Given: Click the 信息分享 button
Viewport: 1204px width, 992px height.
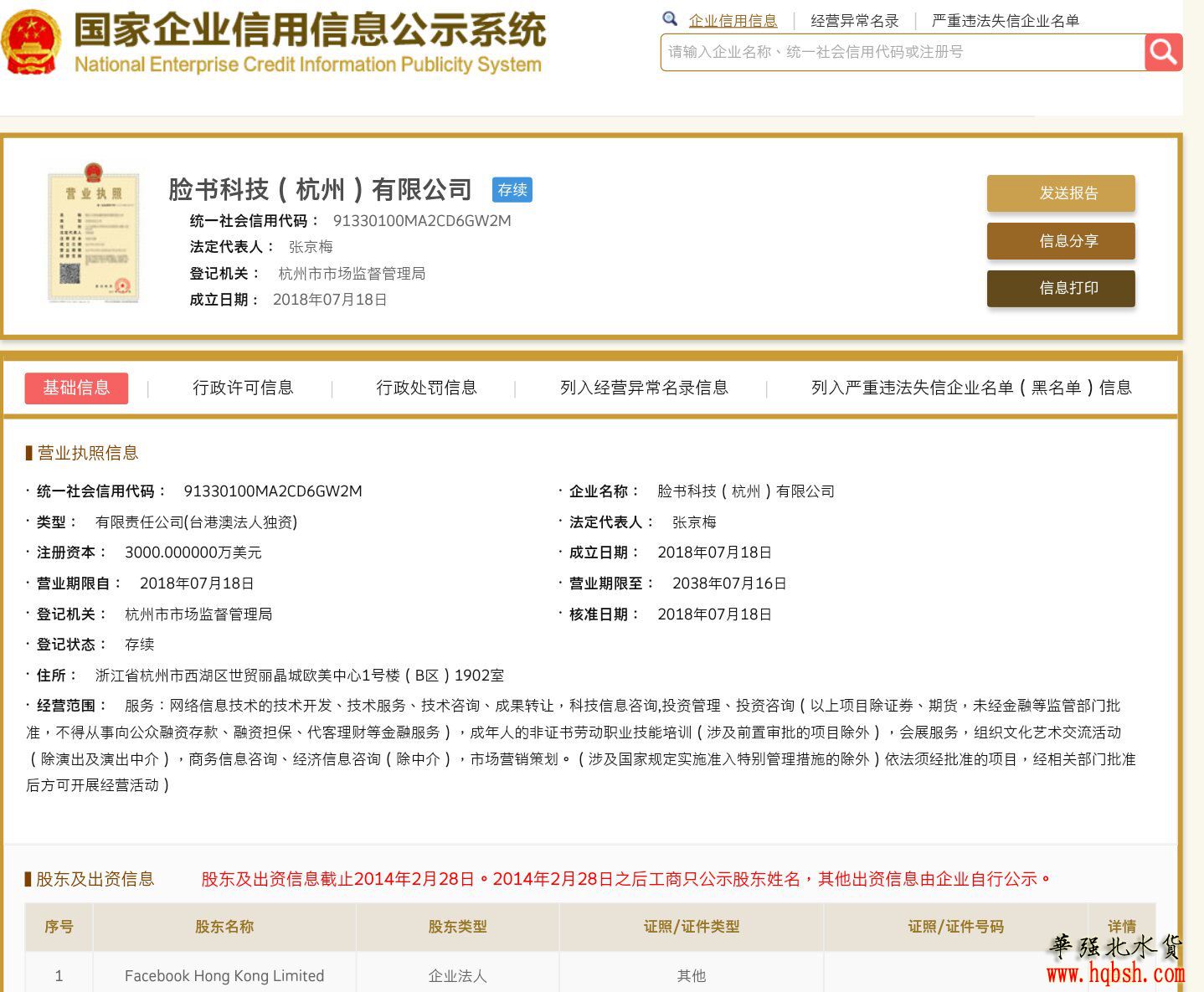Looking at the screenshot, I should (x=1061, y=241).
